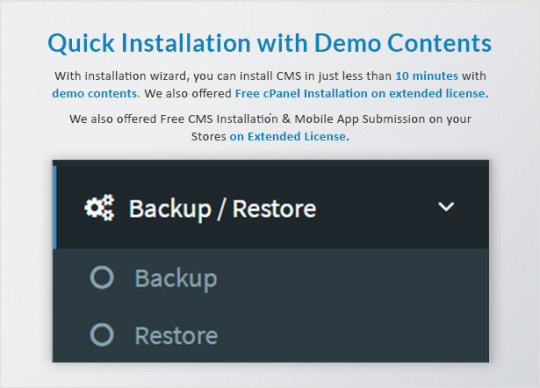Viewport: 540px width, 388px height.
Task: Select the circle icon next to Backup
Action: click(102, 277)
